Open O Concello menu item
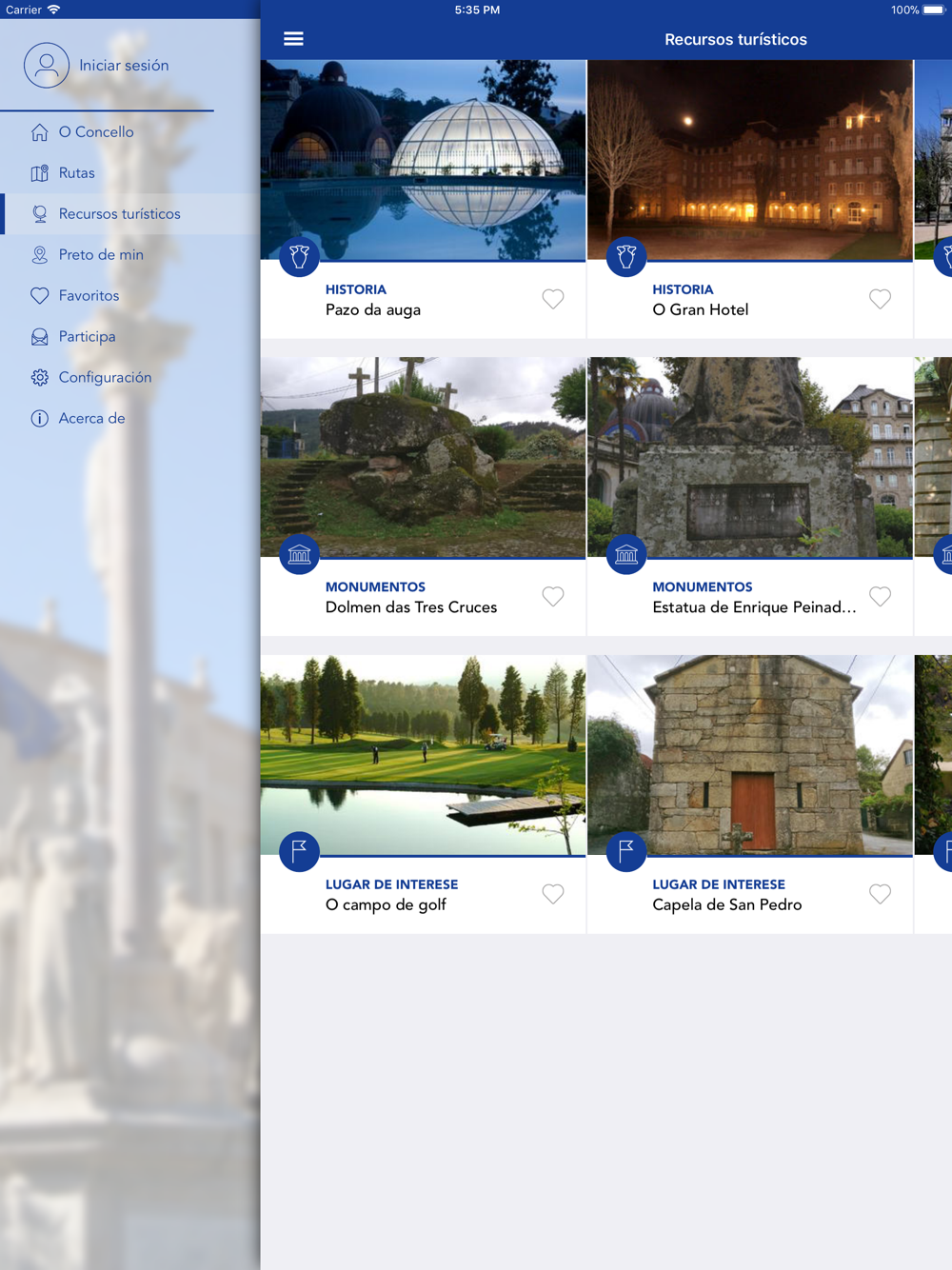 point(130,132)
